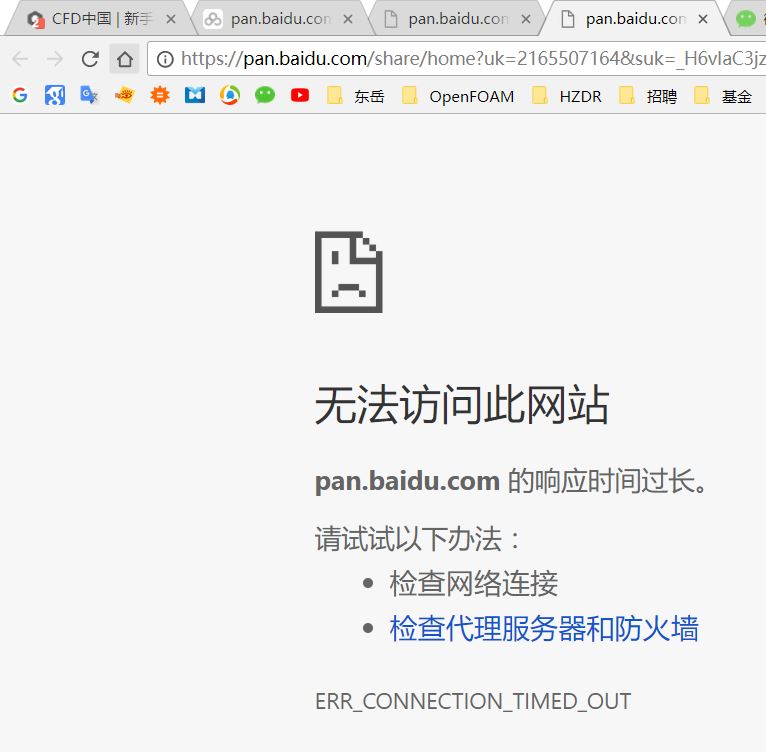Open the 东岳 bookmark folder
The width and height of the screenshot is (766, 752).
[x=355, y=96]
